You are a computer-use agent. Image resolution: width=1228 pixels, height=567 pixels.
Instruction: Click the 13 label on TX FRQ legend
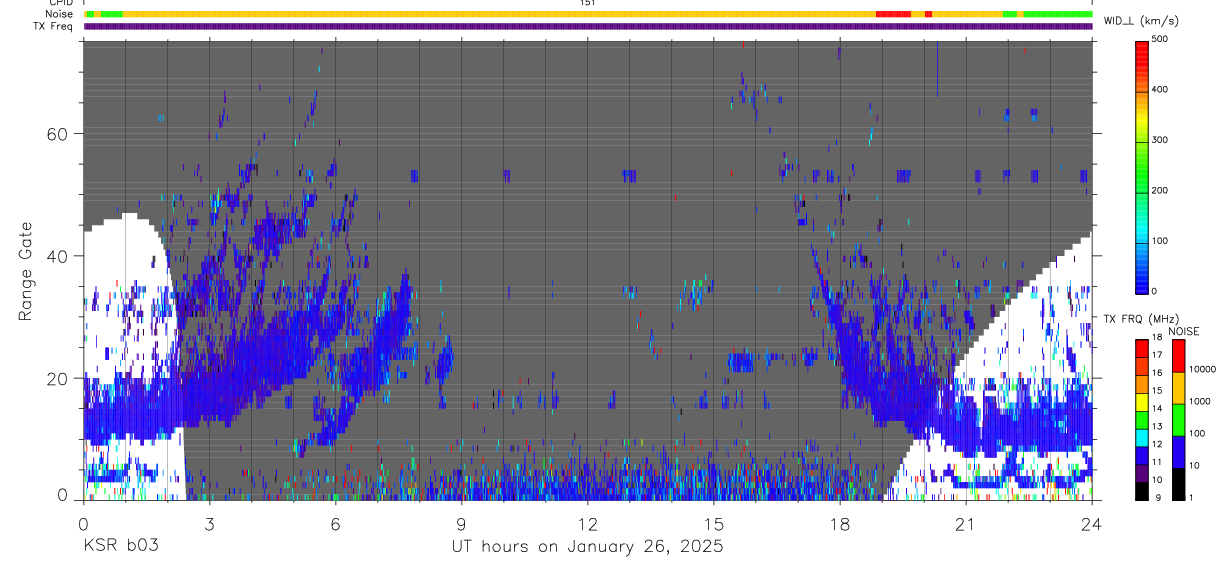click(1157, 426)
